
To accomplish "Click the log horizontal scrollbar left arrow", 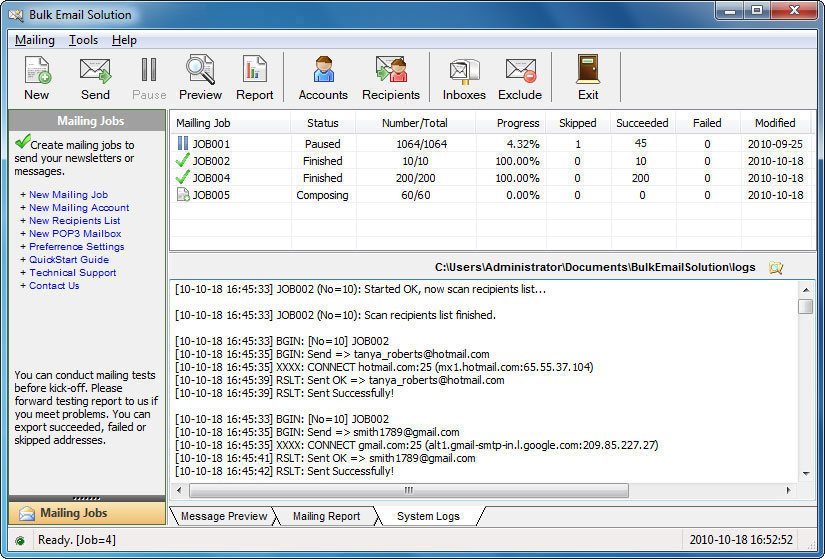I will click(179, 490).
